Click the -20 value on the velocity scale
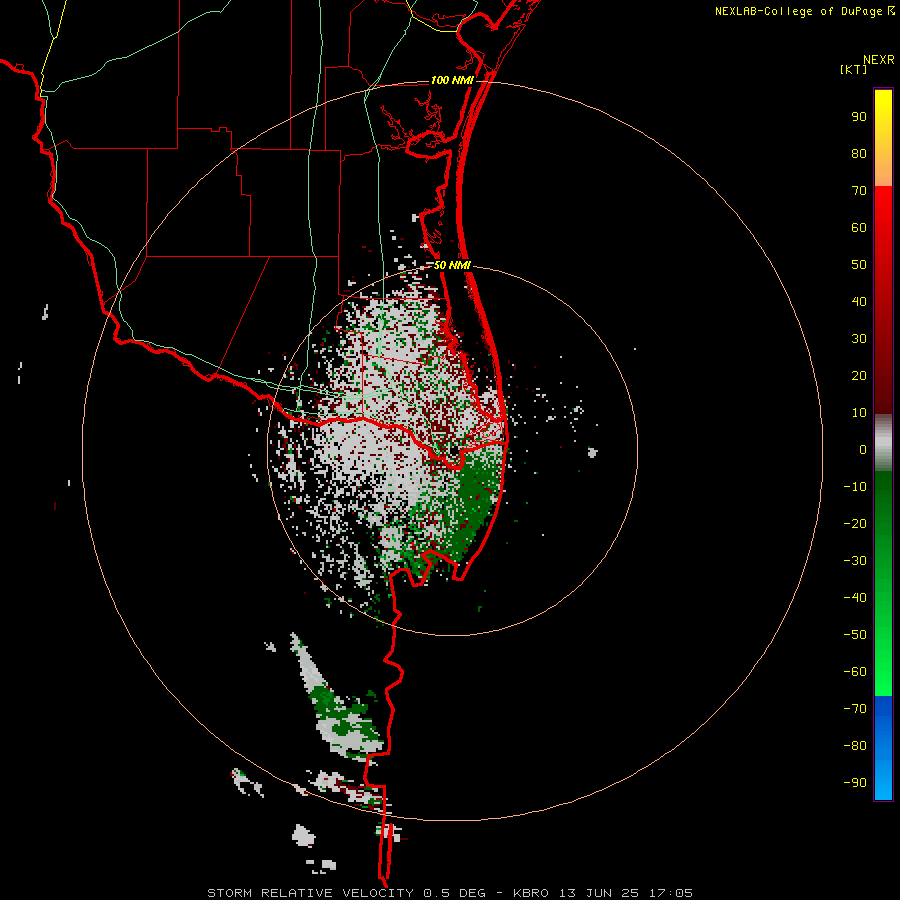 [x=855, y=523]
